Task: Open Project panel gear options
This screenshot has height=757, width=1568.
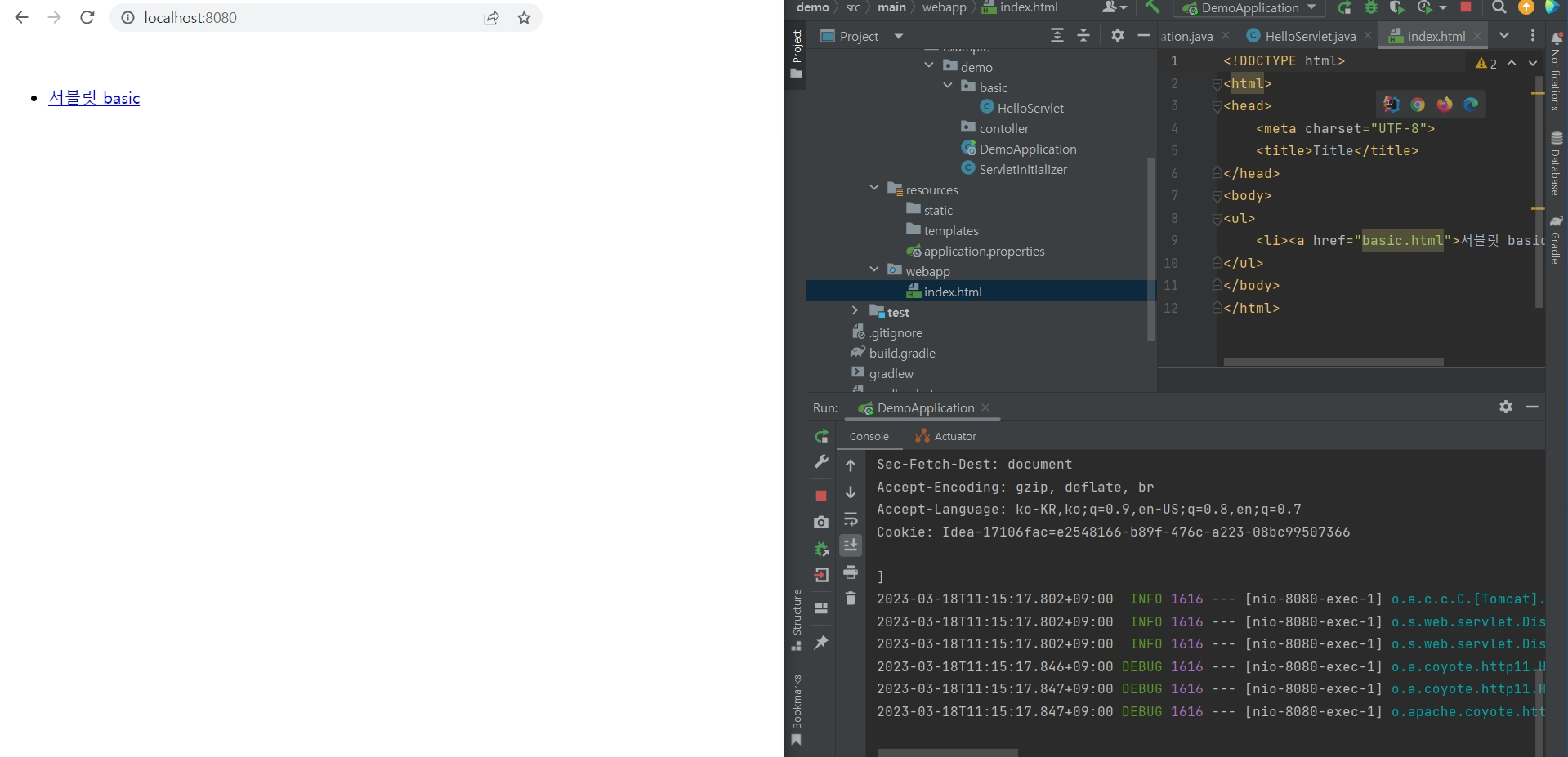Action: pos(1118,35)
